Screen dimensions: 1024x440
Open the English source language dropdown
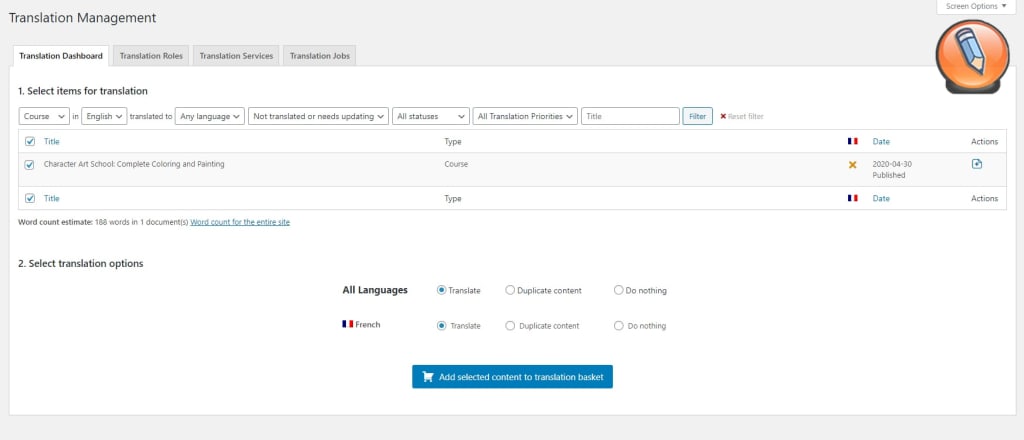pos(104,116)
